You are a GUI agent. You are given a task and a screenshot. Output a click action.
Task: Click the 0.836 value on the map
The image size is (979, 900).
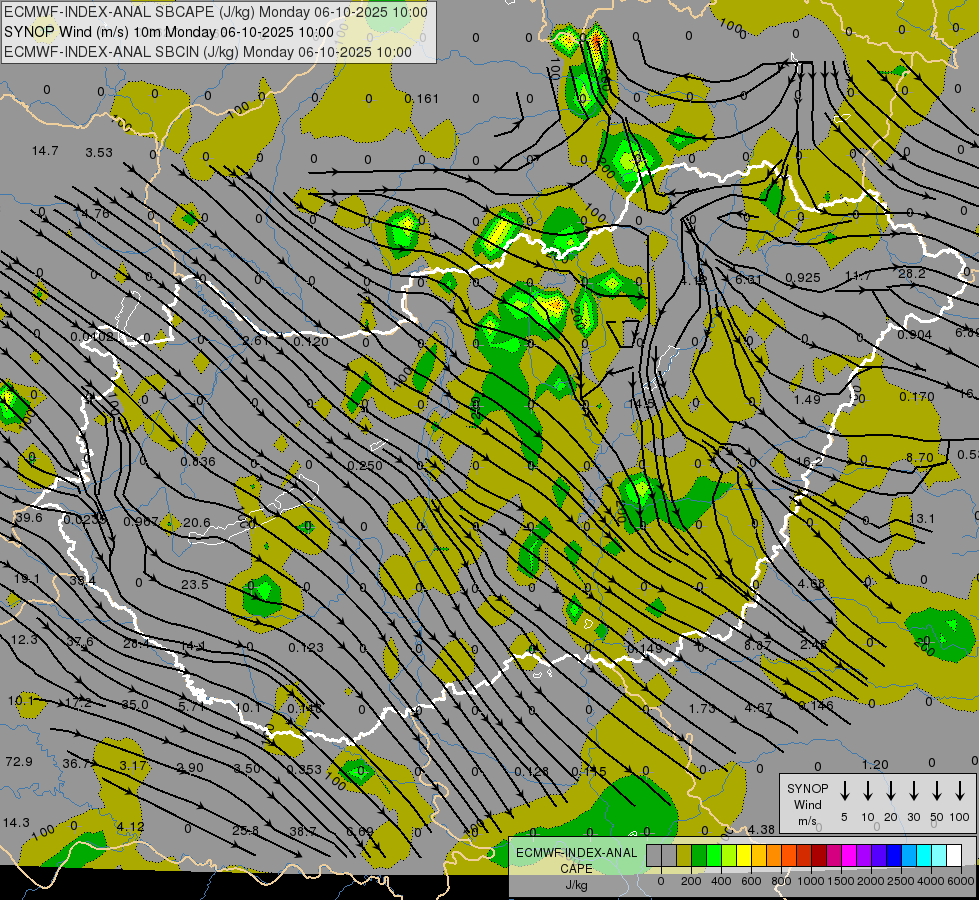198,462
